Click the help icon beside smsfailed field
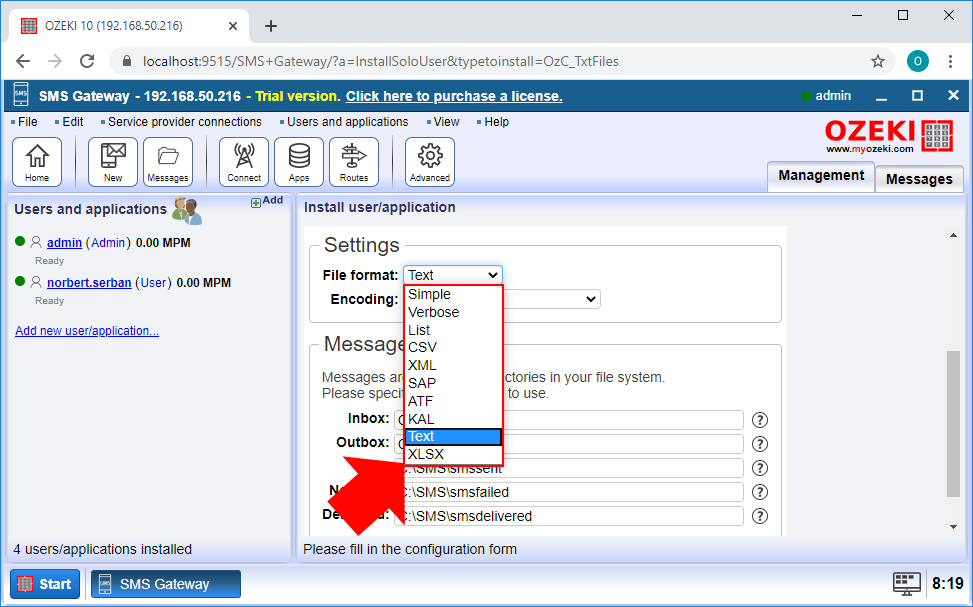The height and width of the screenshot is (607, 973). click(760, 492)
